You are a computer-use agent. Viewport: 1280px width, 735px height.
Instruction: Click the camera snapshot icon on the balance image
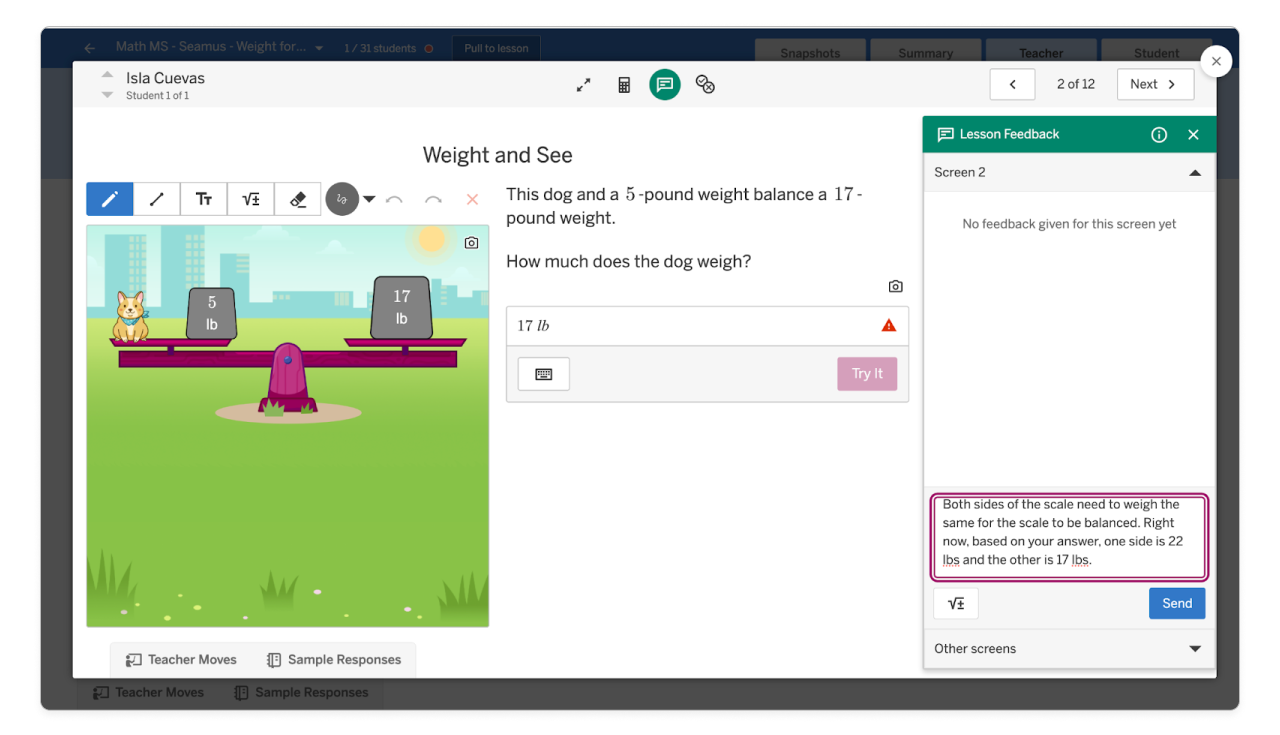471,242
